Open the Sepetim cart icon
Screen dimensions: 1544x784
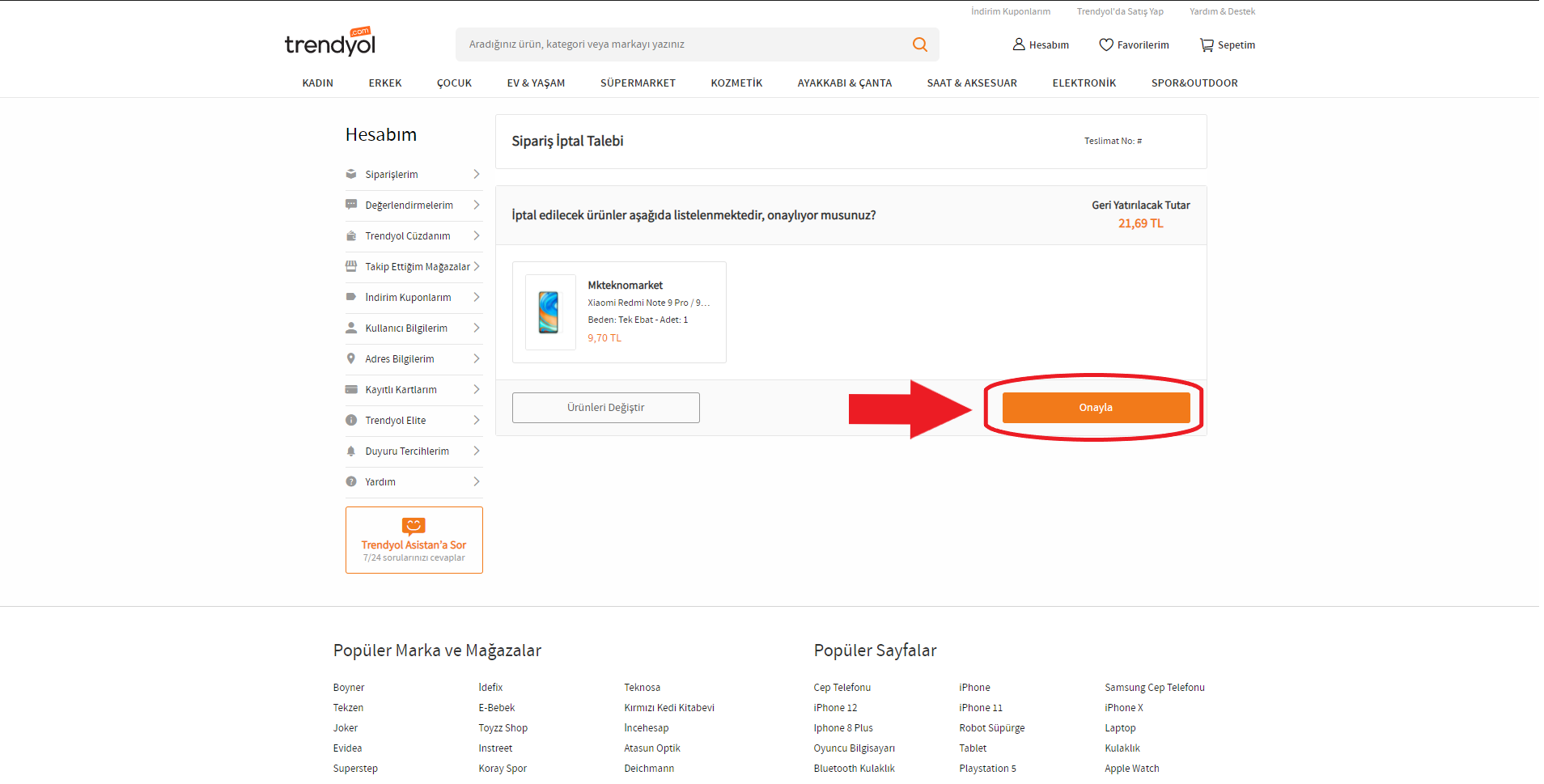click(x=1206, y=45)
